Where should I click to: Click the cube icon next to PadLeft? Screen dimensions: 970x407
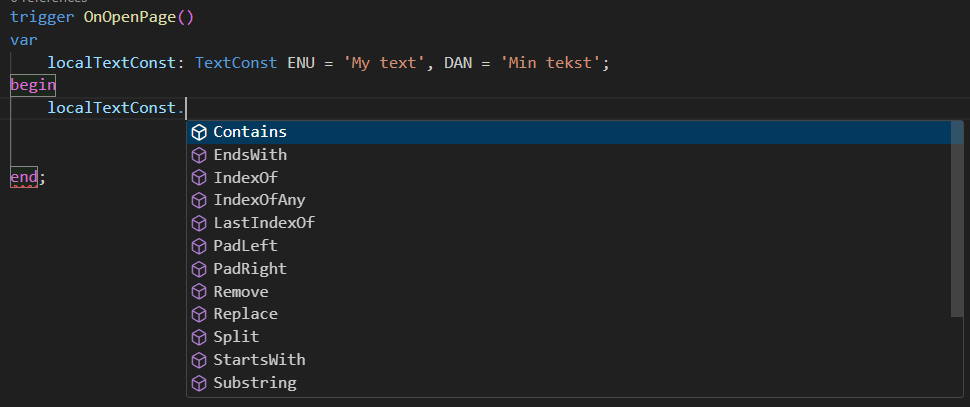199,246
